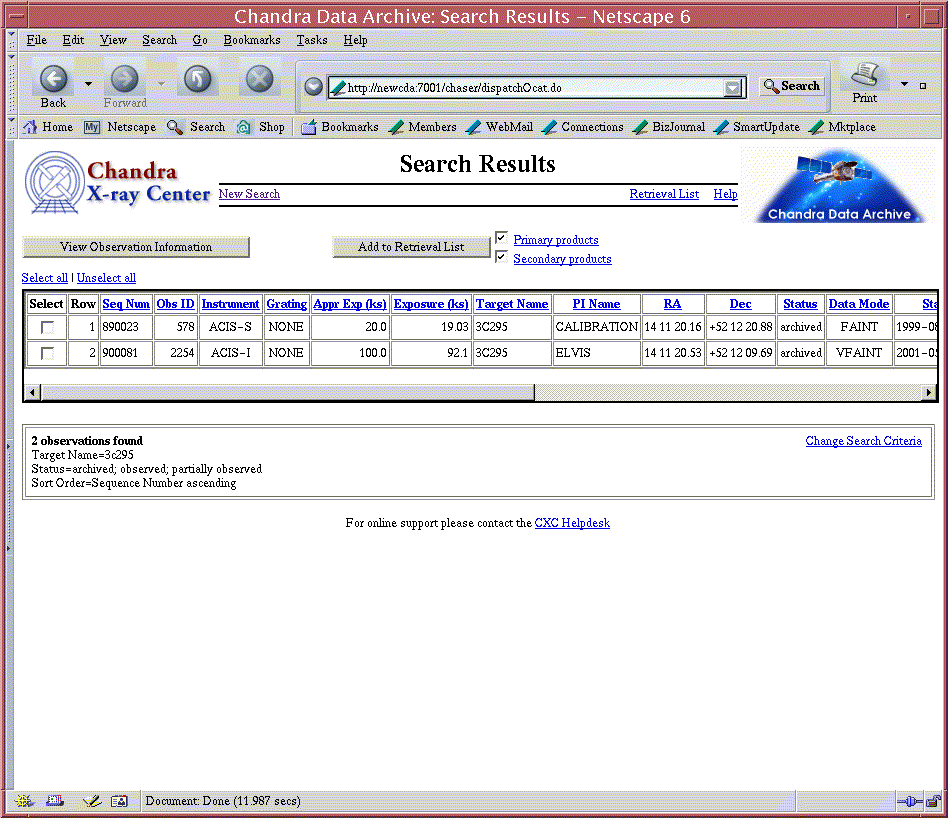The height and width of the screenshot is (818, 948).
Task: Open the Tasks menu
Action: coord(311,40)
